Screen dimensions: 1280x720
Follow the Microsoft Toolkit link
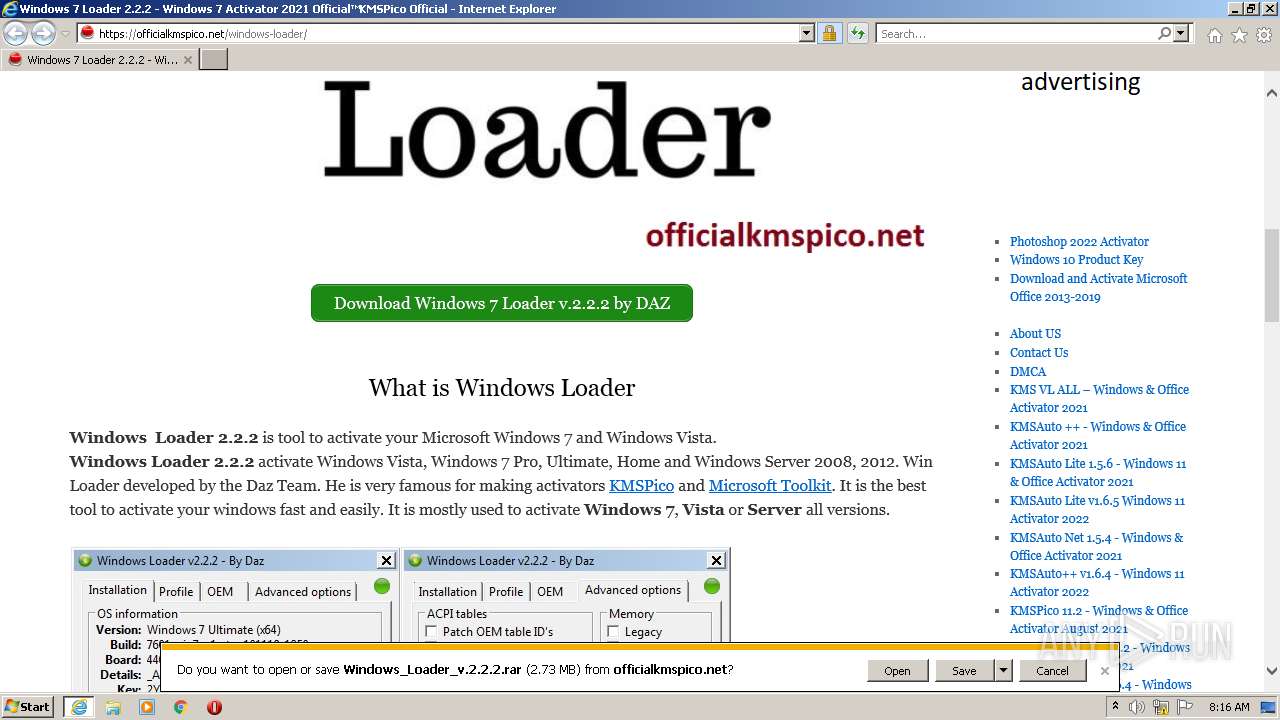pos(770,485)
